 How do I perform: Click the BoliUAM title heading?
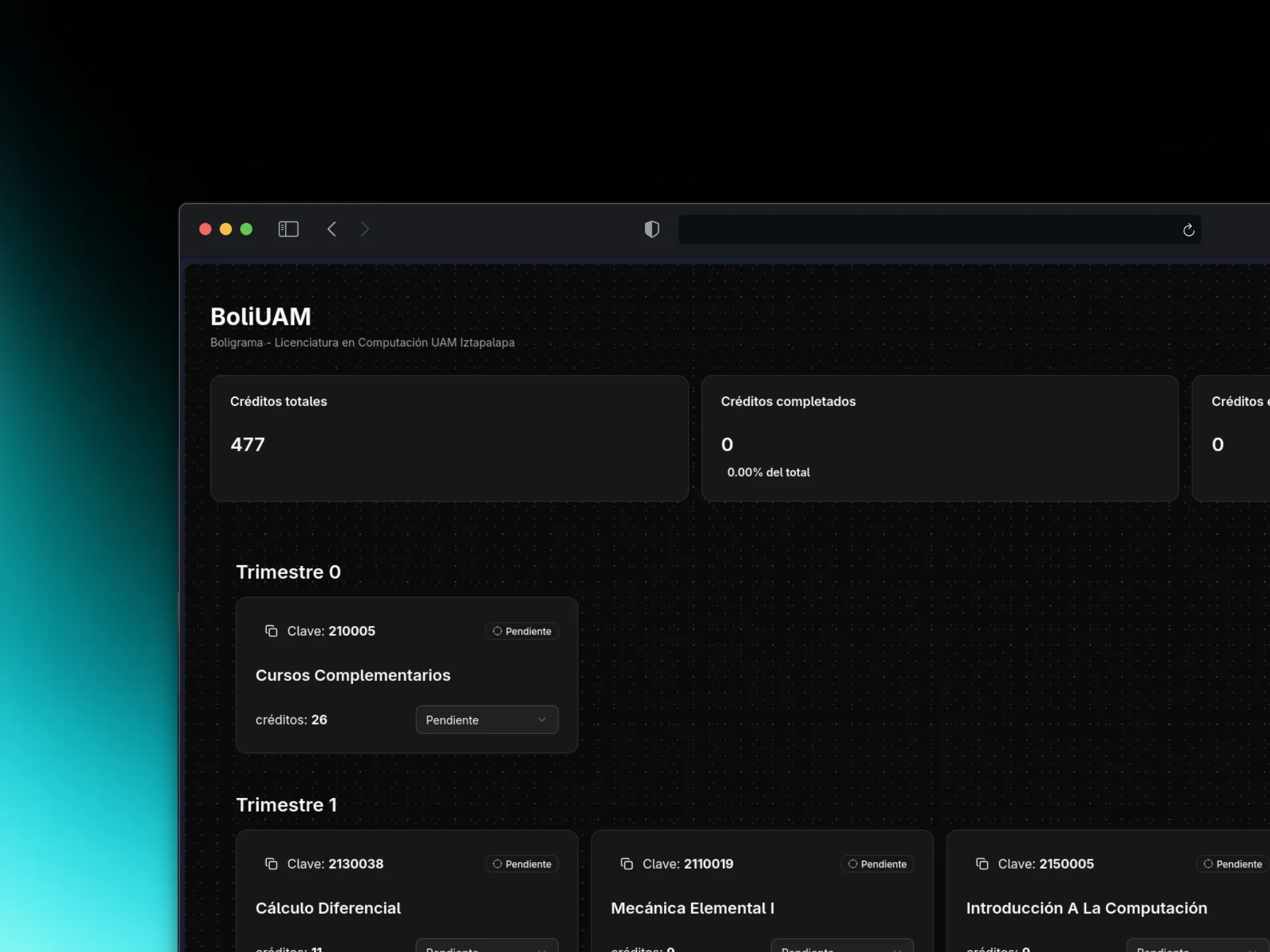pyautogui.click(x=261, y=317)
